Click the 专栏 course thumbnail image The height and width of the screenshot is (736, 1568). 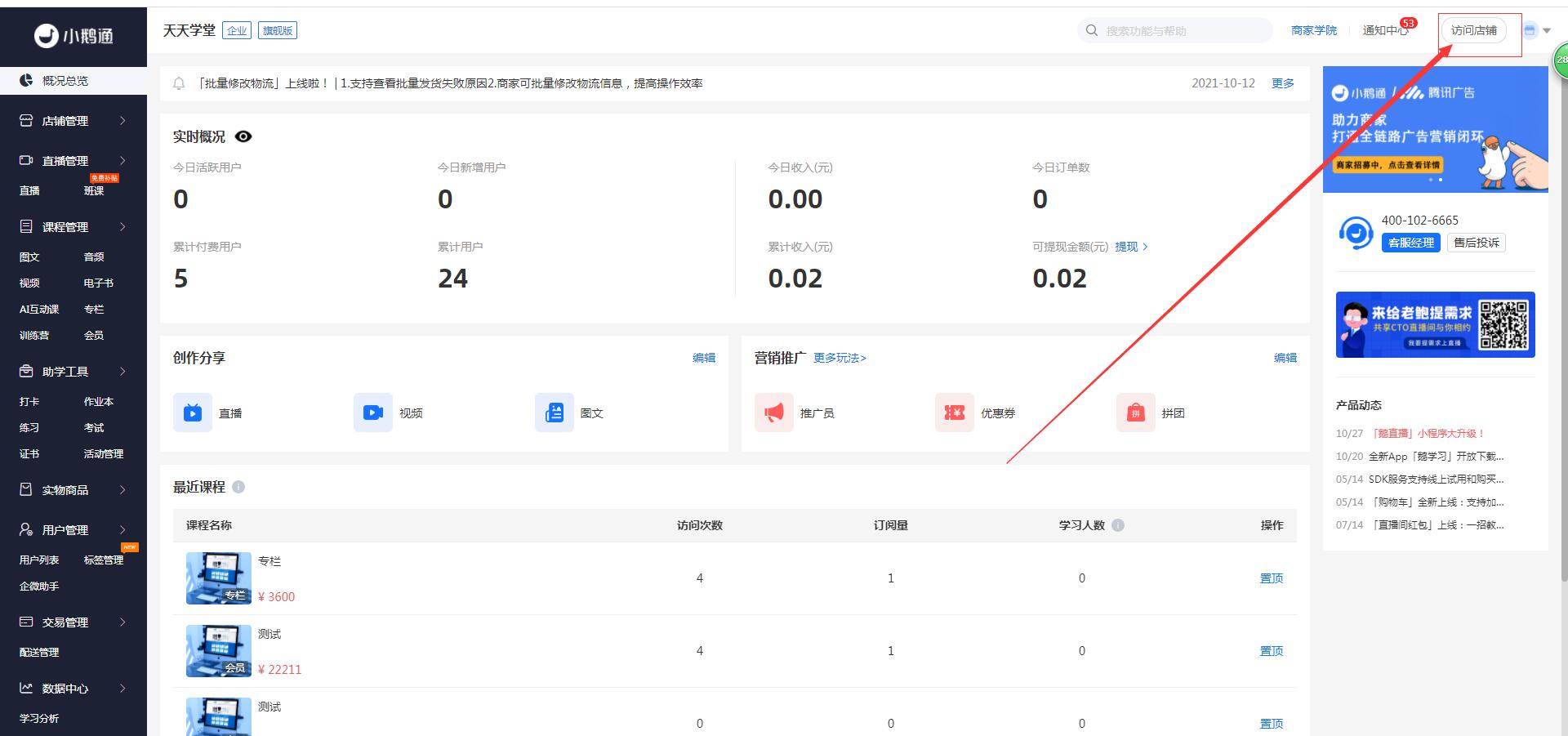click(x=218, y=578)
